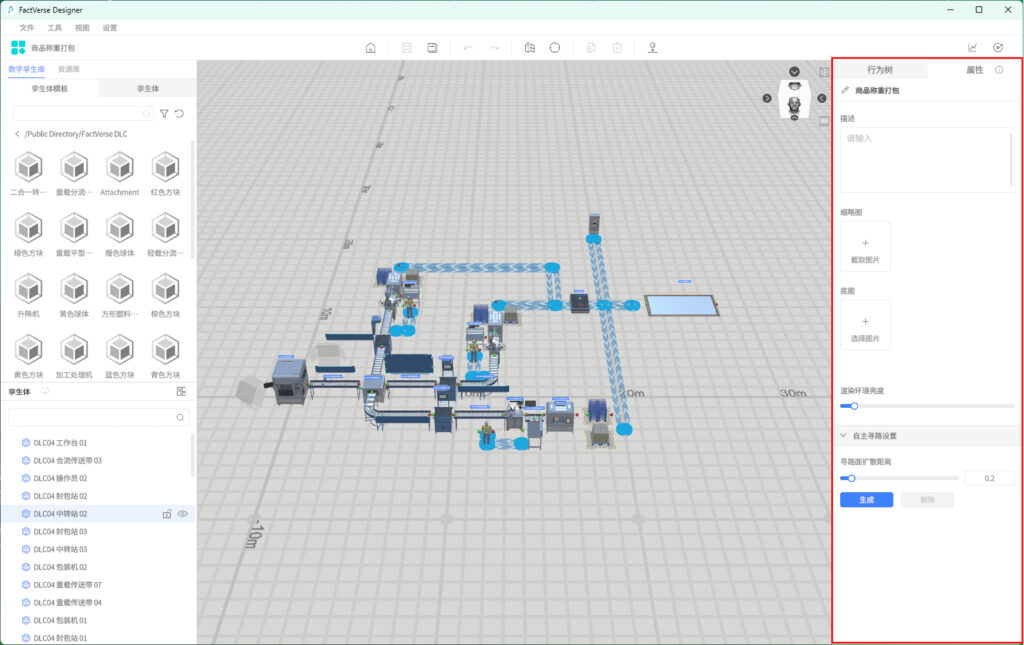Image resolution: width=1024 pixels, height=645 pixels.
Task: Toggle visibility eye of DLC04 中转站 02
Action: (183, 514)
